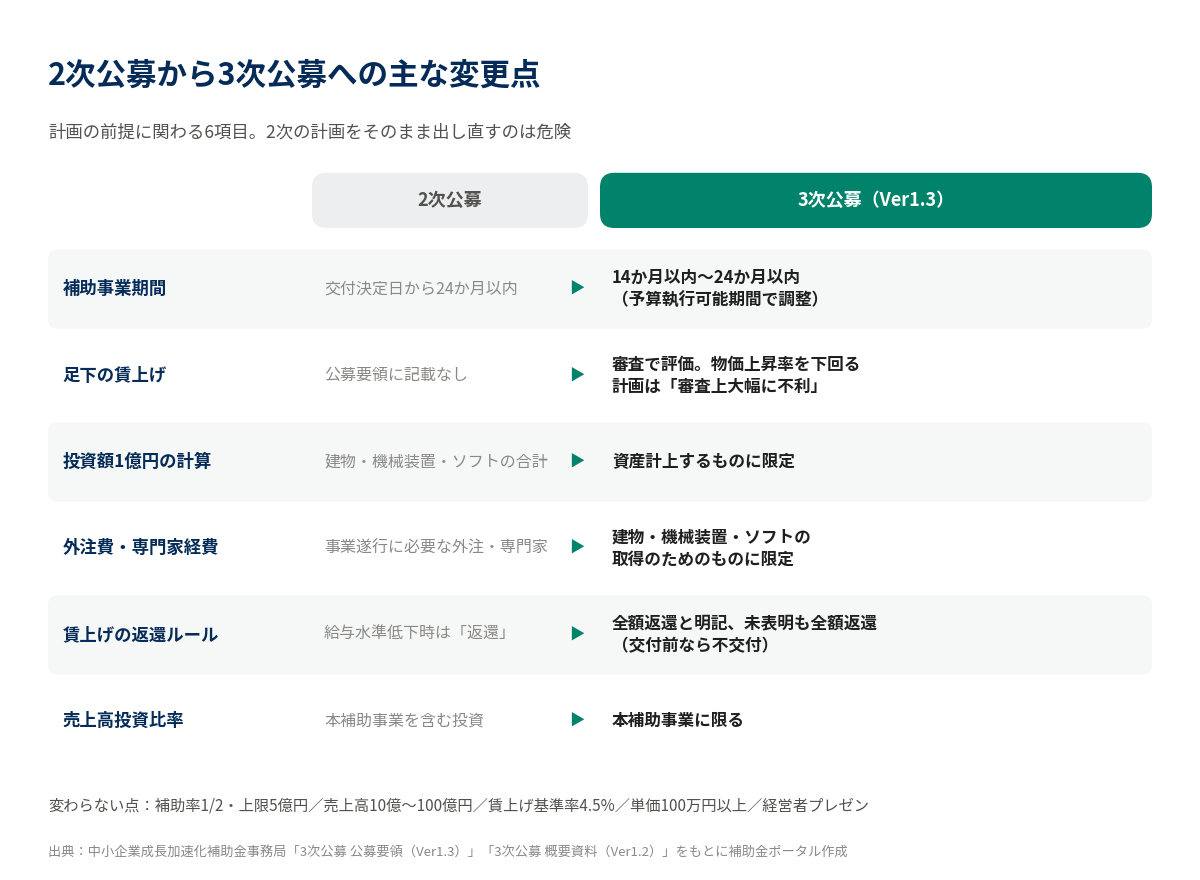
Task: Click the row label 売上高投資比率
Action: coord(123,720)
